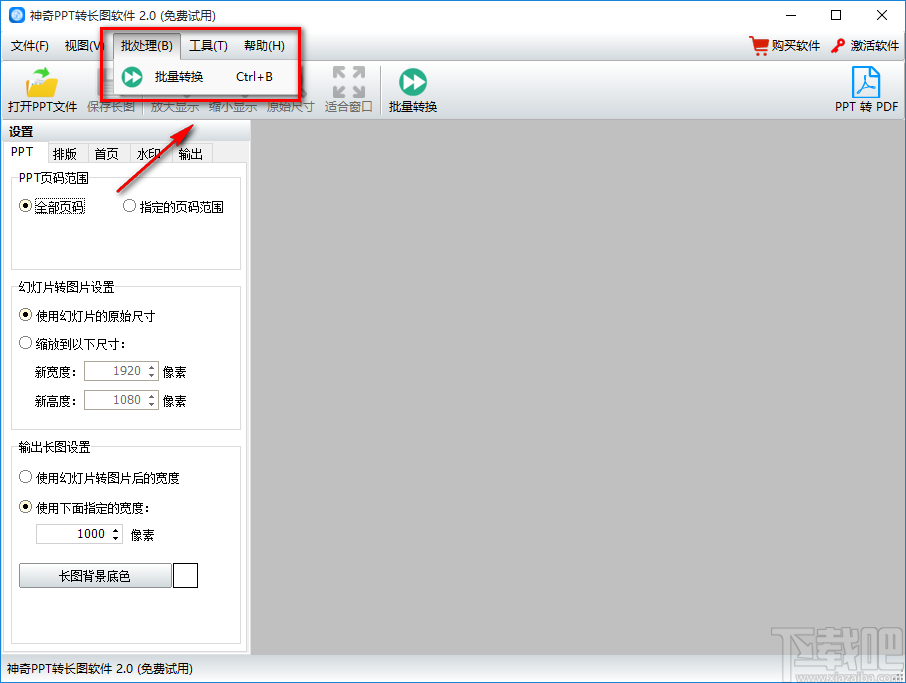
Task: Open the 视图(V) menu
Action: coord(84,46)
